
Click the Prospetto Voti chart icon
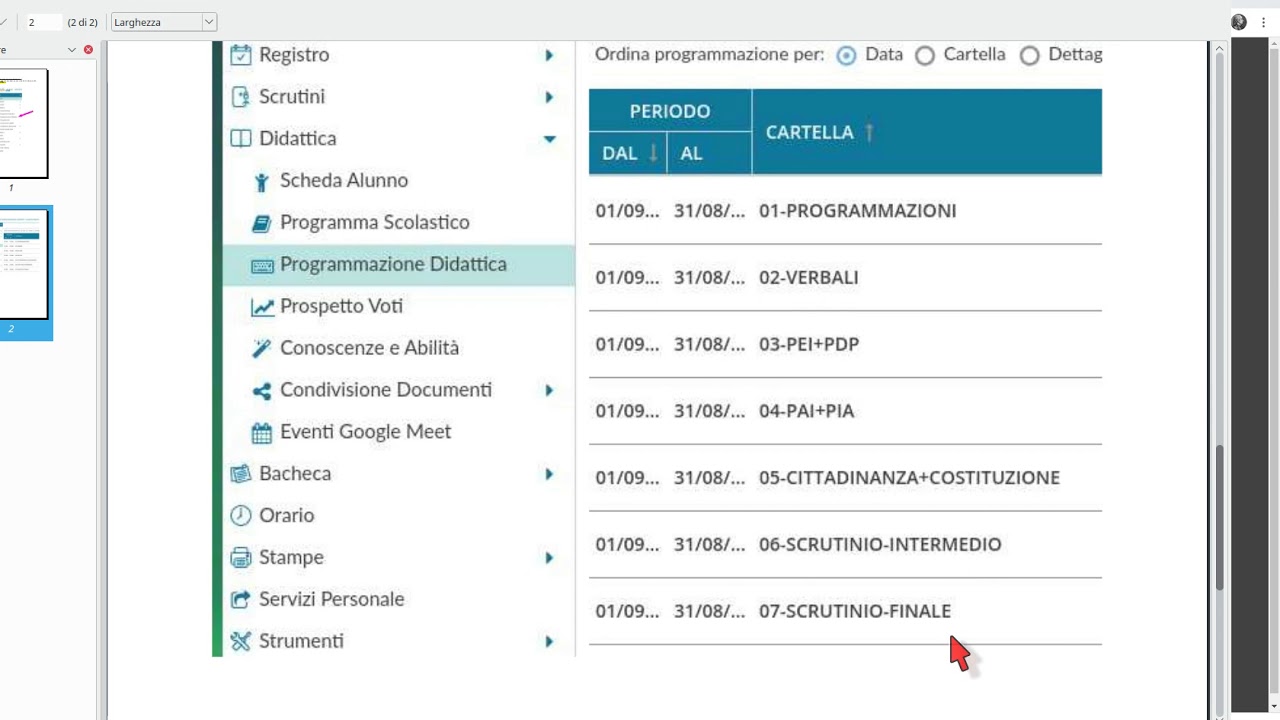click(262, 307)
